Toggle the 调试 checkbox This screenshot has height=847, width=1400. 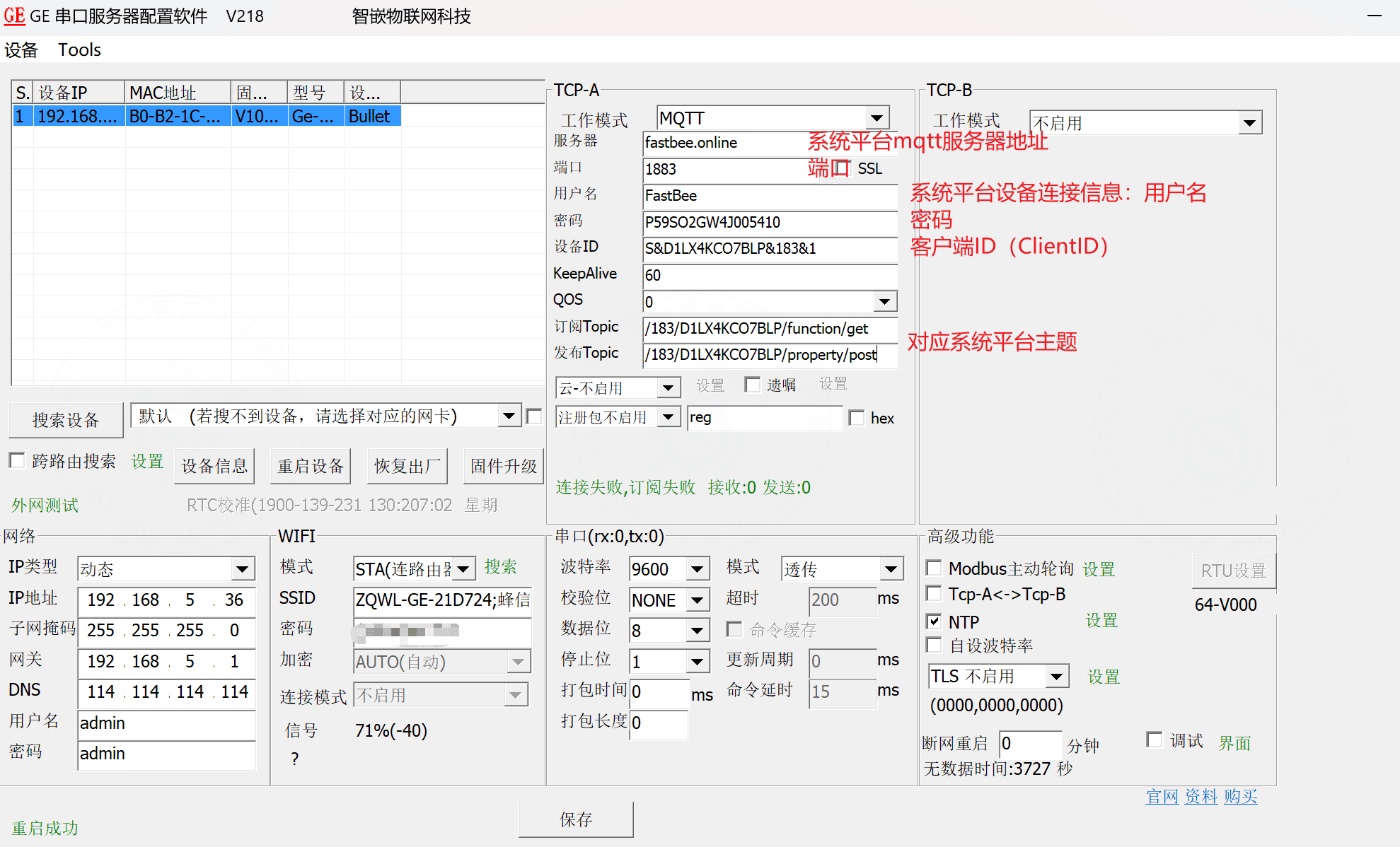(1154, 740)
